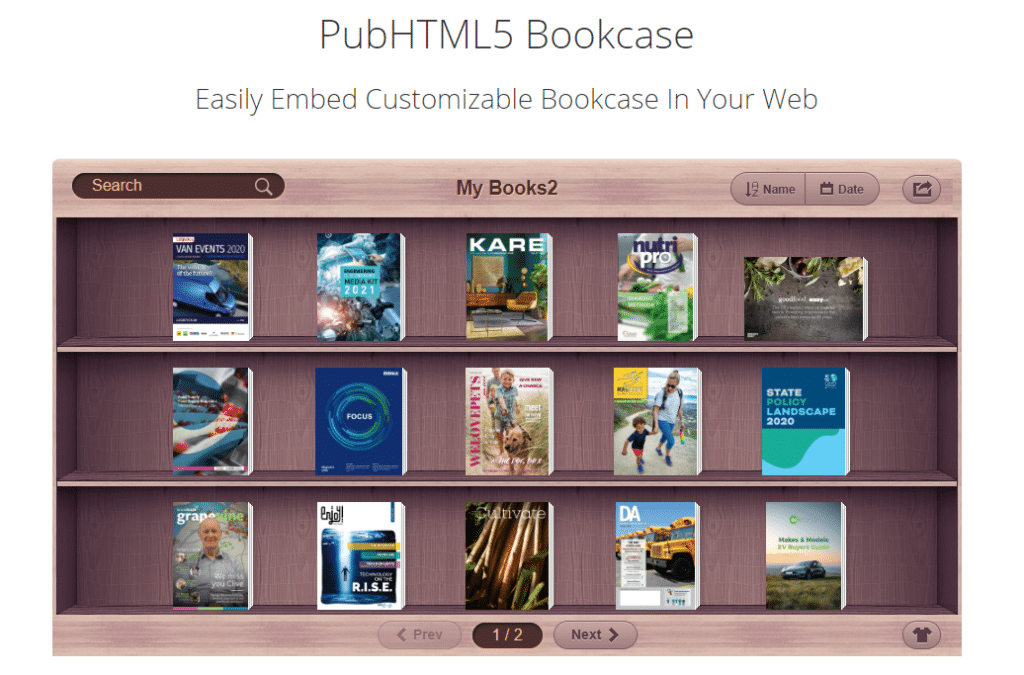Open Makes & Models EV Buyers Guide

(804, 556)
